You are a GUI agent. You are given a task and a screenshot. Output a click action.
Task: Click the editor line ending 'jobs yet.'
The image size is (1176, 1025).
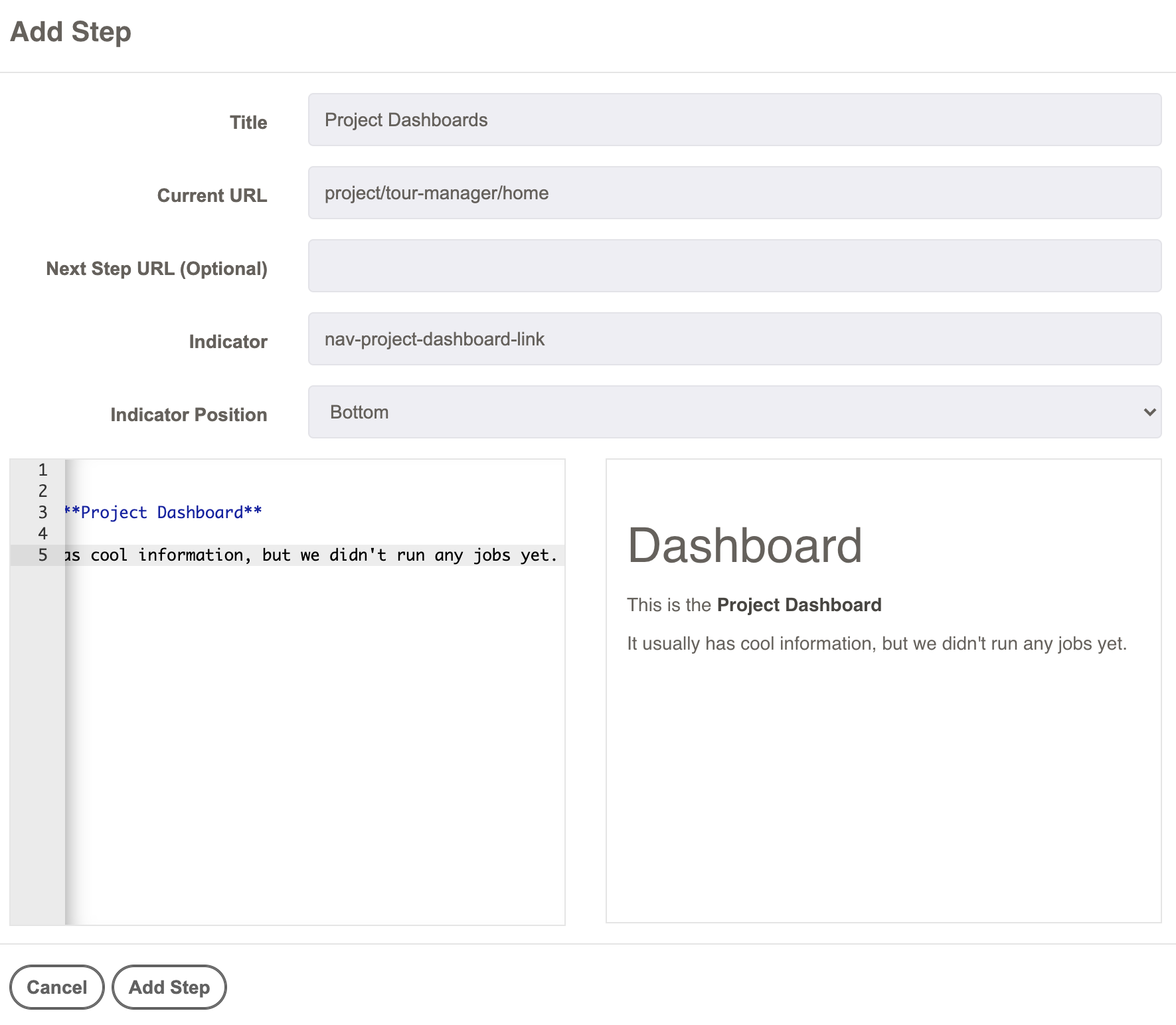point(312,555)
